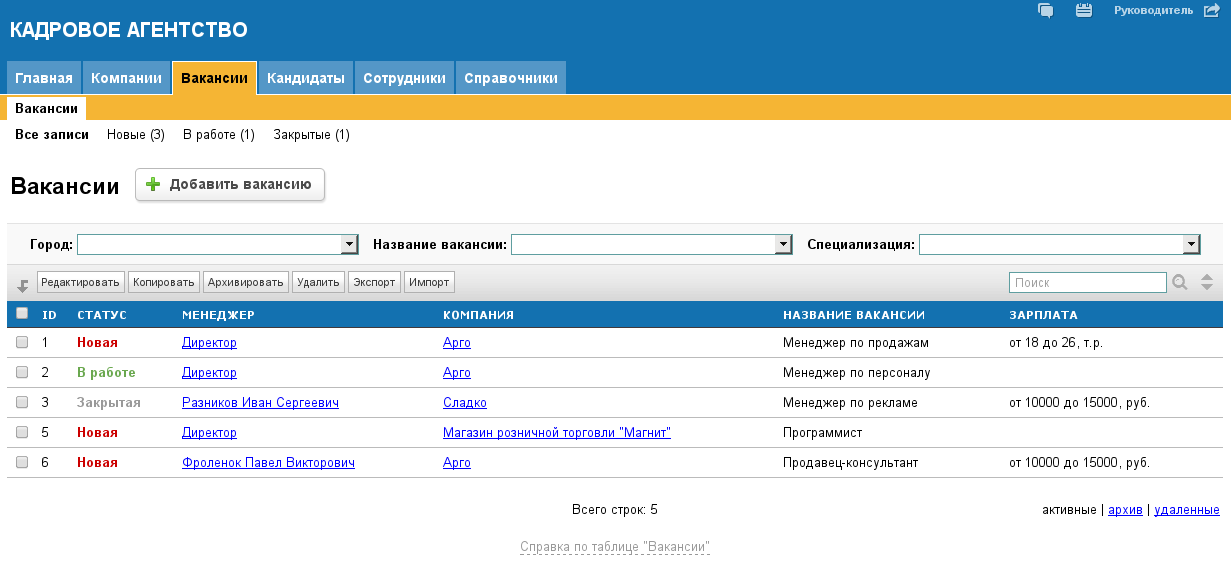Viewport: 1231px width, 566px height.
Task: Click the green plus Добавить вакансию button
Action: click(230, 185)
